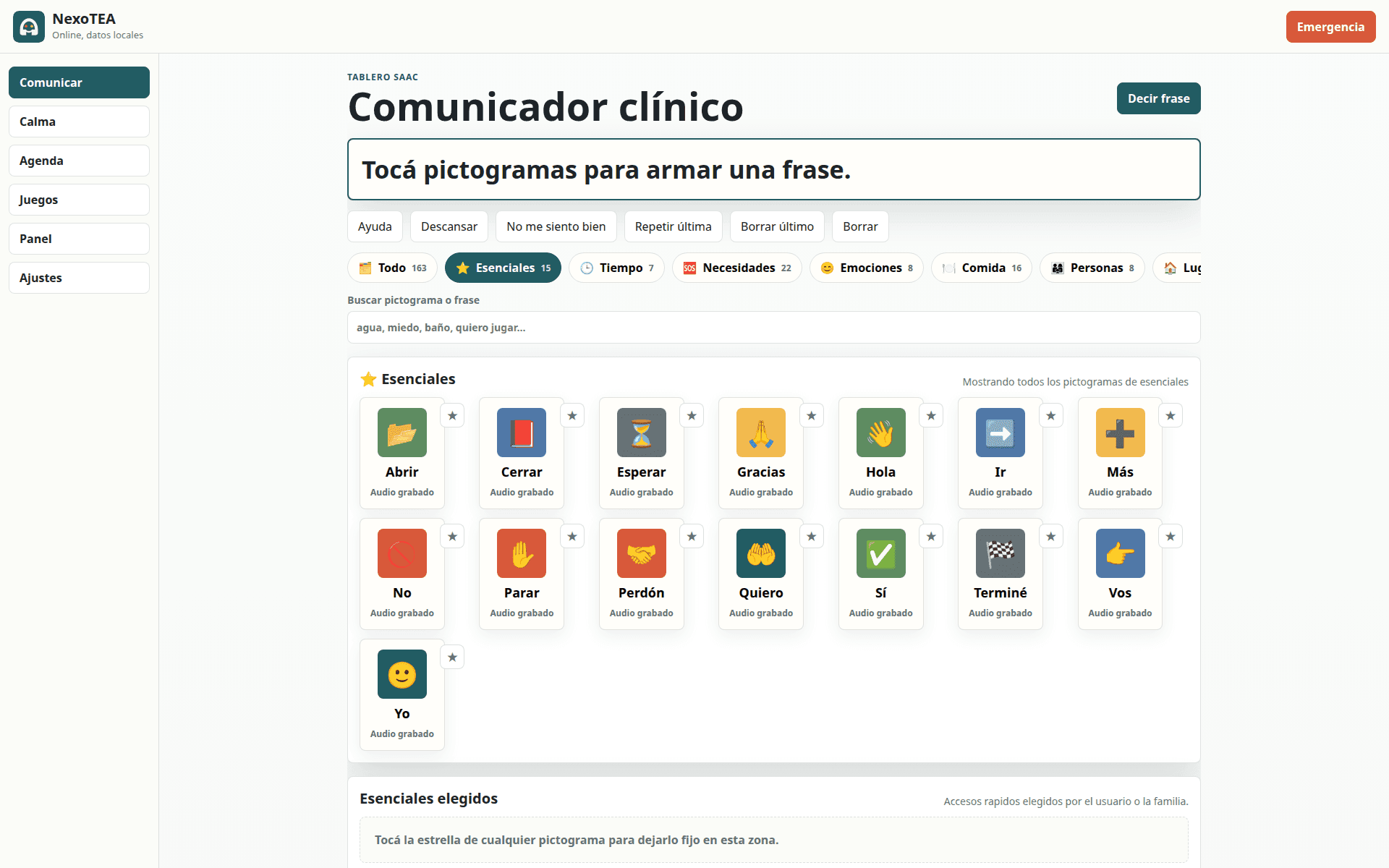
Task: Pin Yo using its star button
Action: pos(453,657)
